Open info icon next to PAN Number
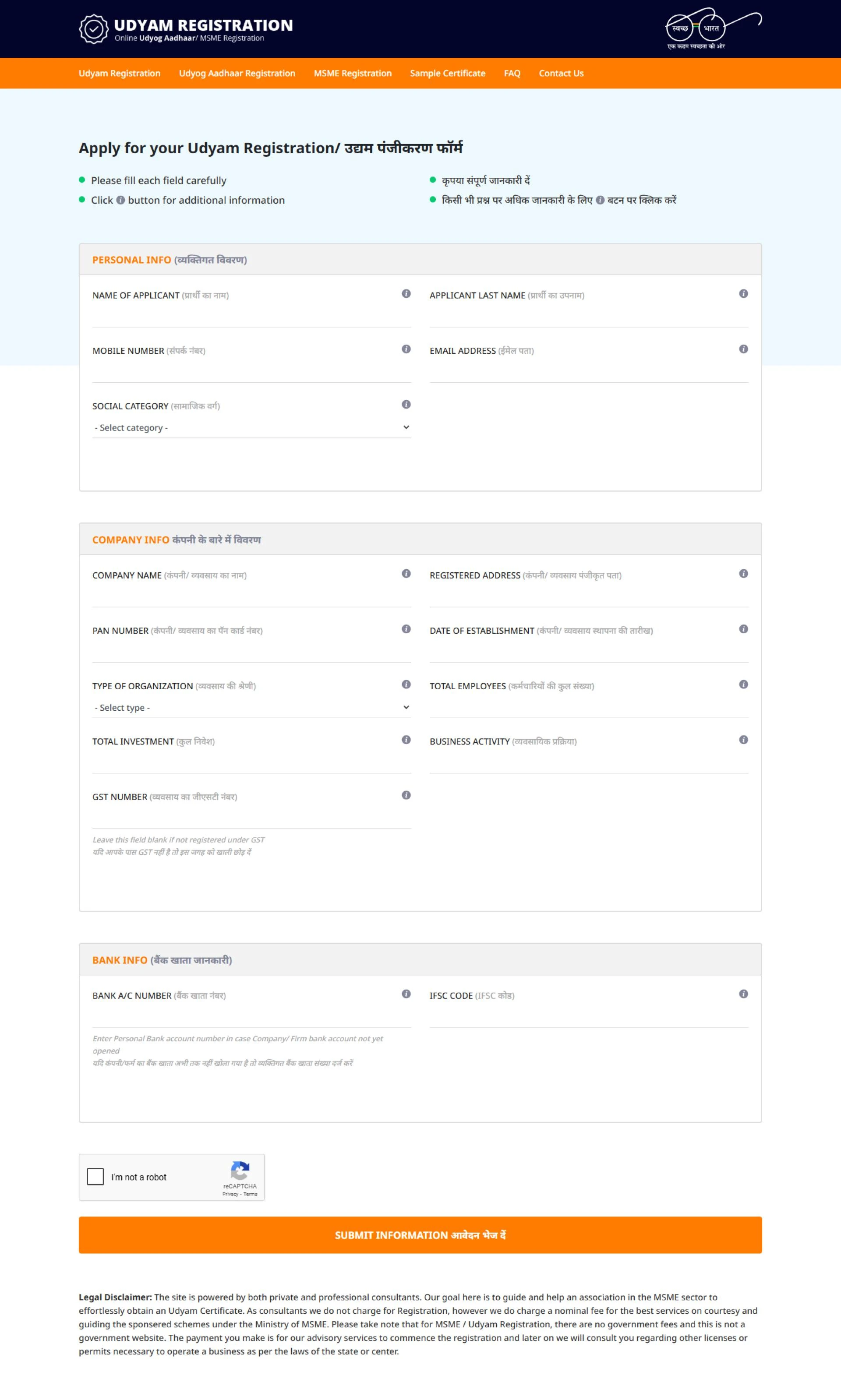The width and height of the screenshot is (841, 1400). click(406, 629)
